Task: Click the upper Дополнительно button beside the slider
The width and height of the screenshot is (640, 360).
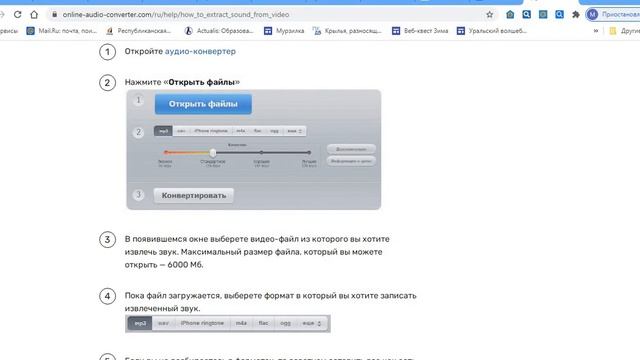Action: (351, 149)
